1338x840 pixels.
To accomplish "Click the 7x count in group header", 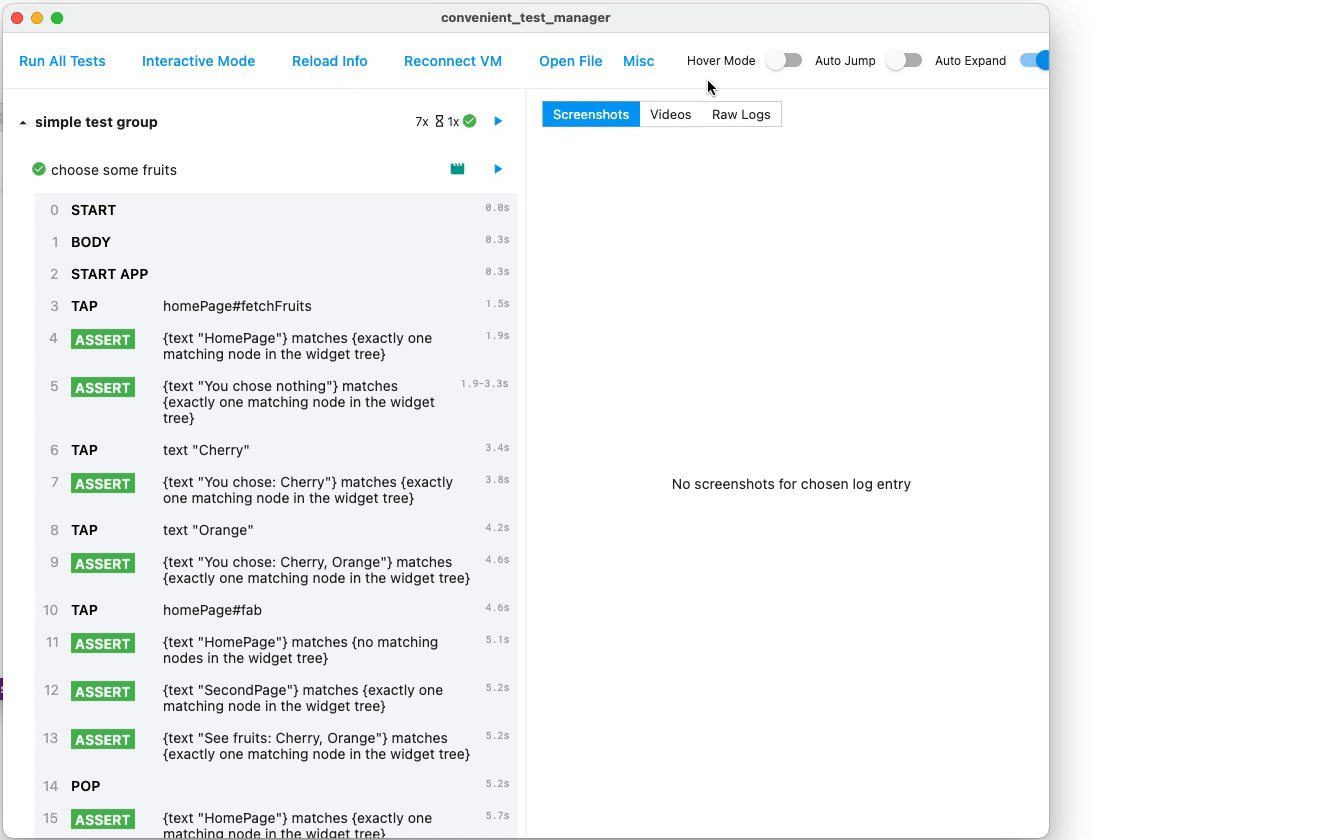I will 422,122.
